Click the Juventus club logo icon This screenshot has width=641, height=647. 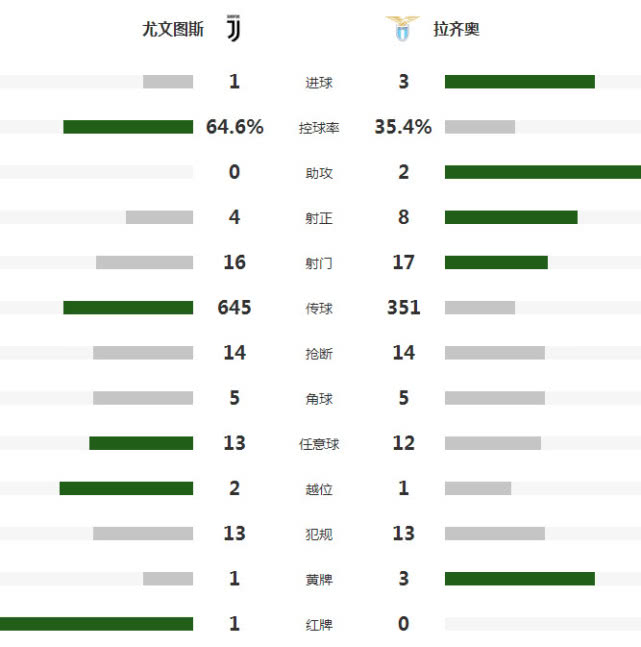[234, 28]
